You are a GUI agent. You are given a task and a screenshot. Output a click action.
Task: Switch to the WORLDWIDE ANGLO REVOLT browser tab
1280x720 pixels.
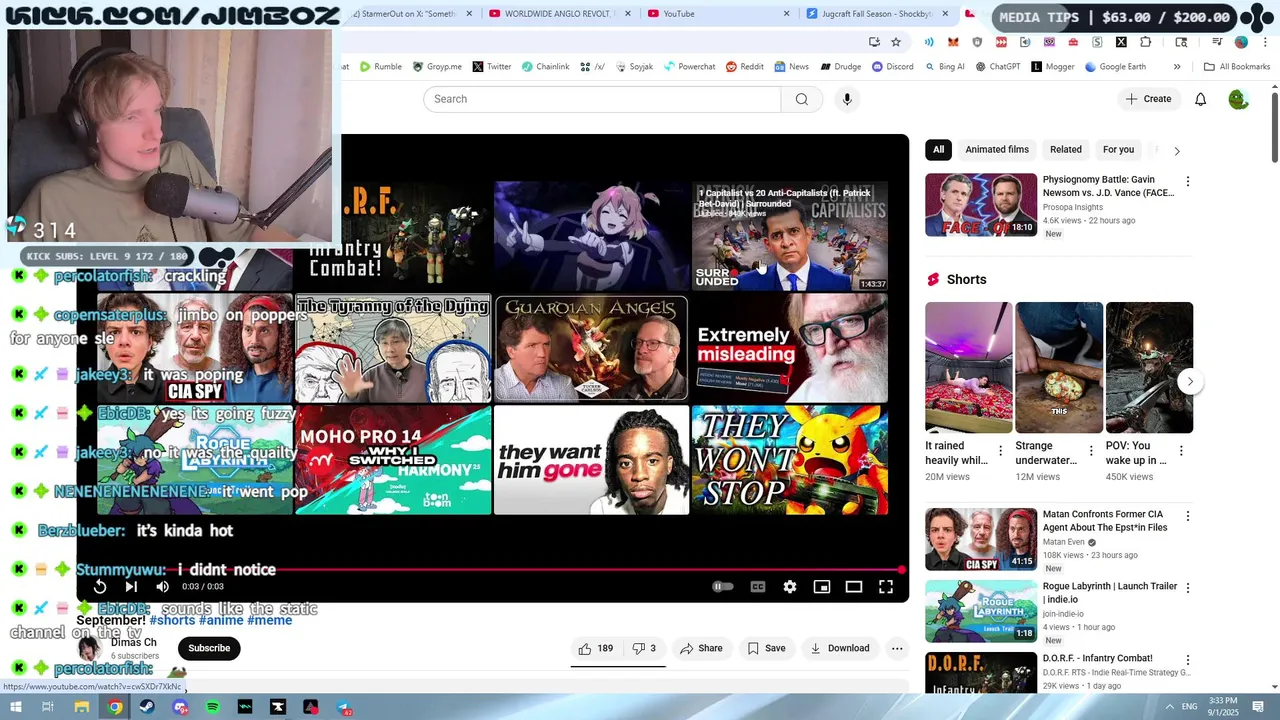pos(559,14)
